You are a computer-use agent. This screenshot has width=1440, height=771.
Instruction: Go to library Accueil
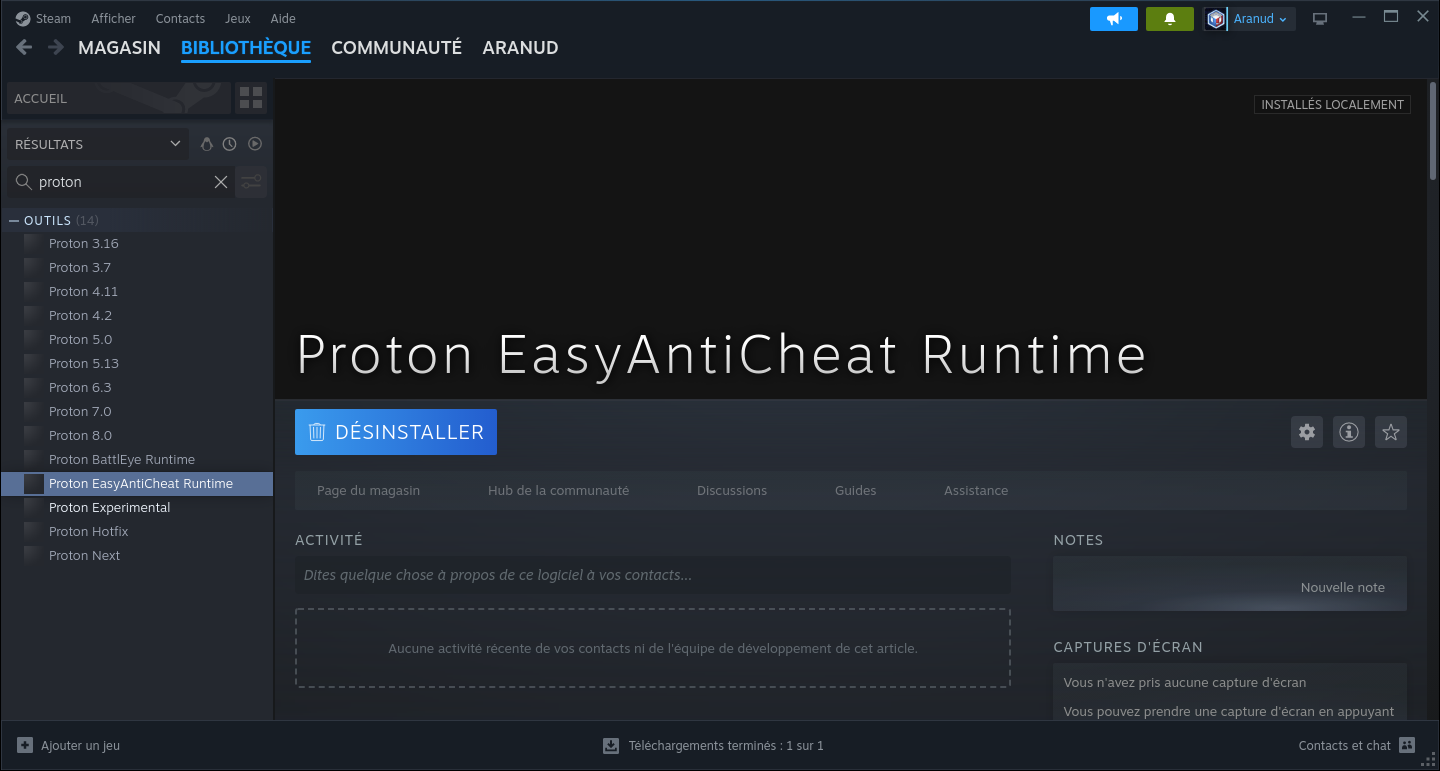tap(119, 98)
